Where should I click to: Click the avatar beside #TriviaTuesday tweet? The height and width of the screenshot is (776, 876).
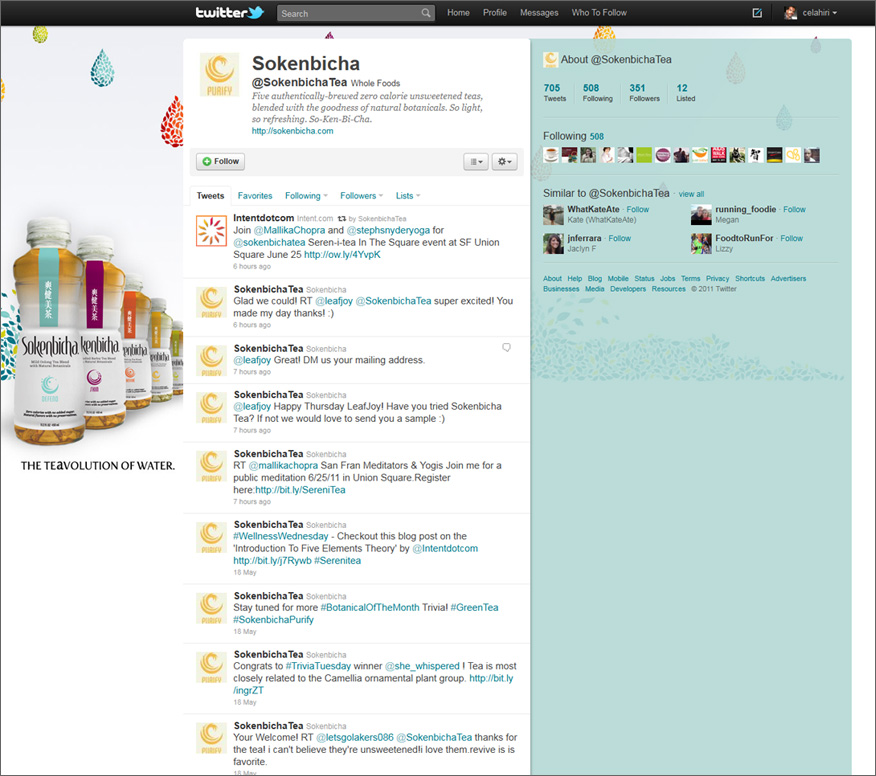211,668
